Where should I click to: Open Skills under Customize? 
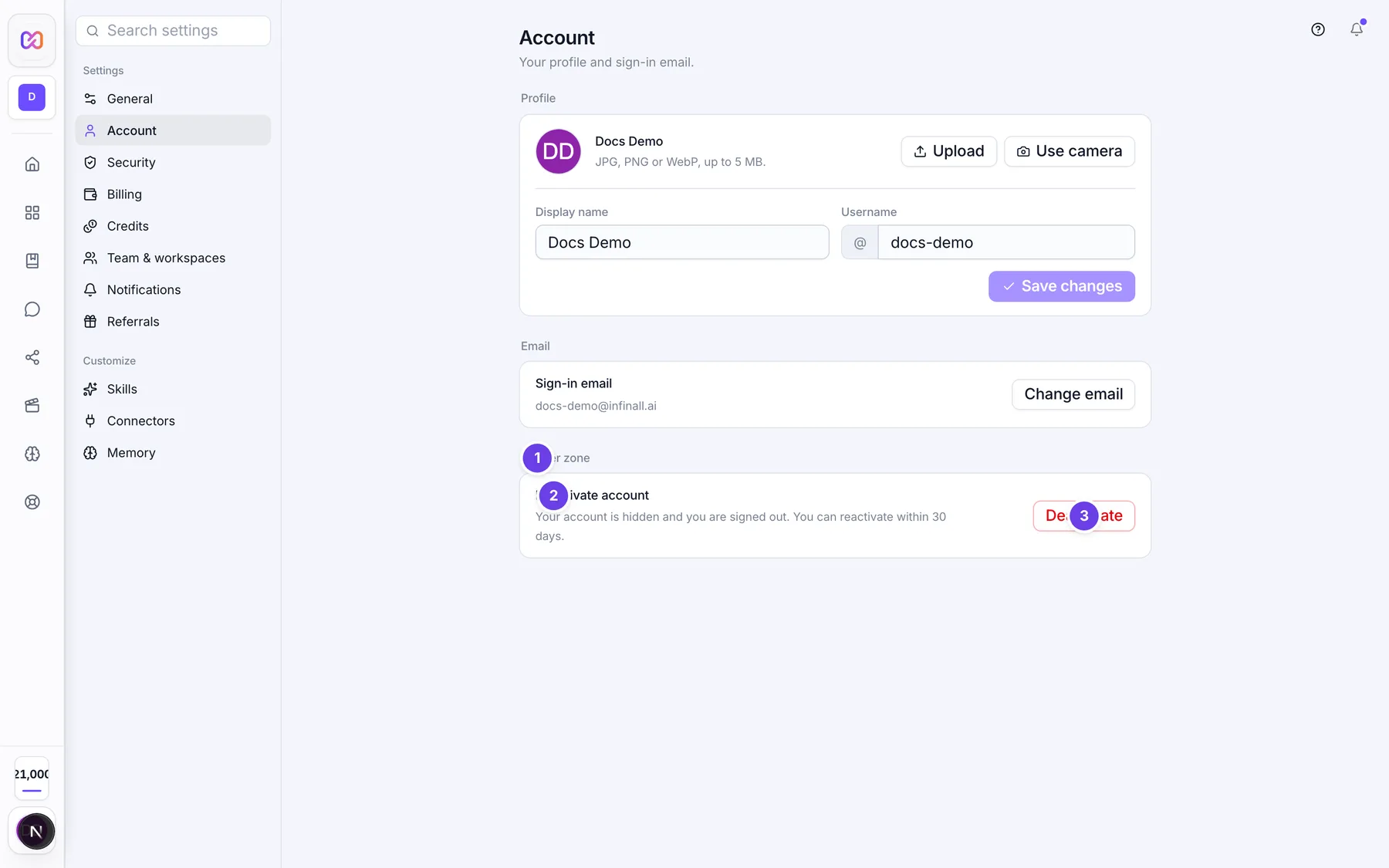coord(173,390)
